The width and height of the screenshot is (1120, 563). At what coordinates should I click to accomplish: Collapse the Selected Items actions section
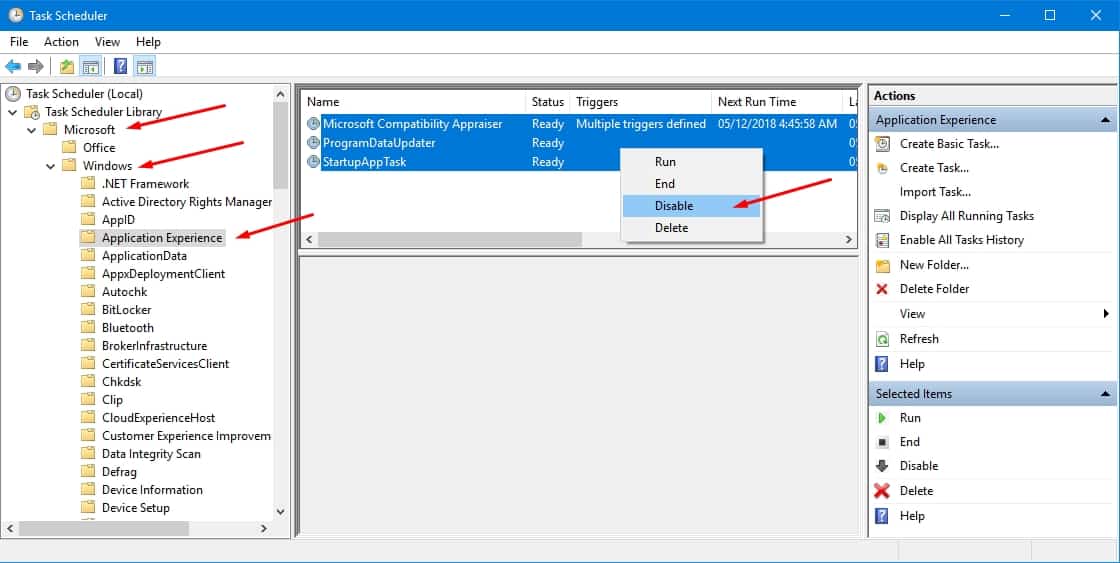coord(1106,394)
